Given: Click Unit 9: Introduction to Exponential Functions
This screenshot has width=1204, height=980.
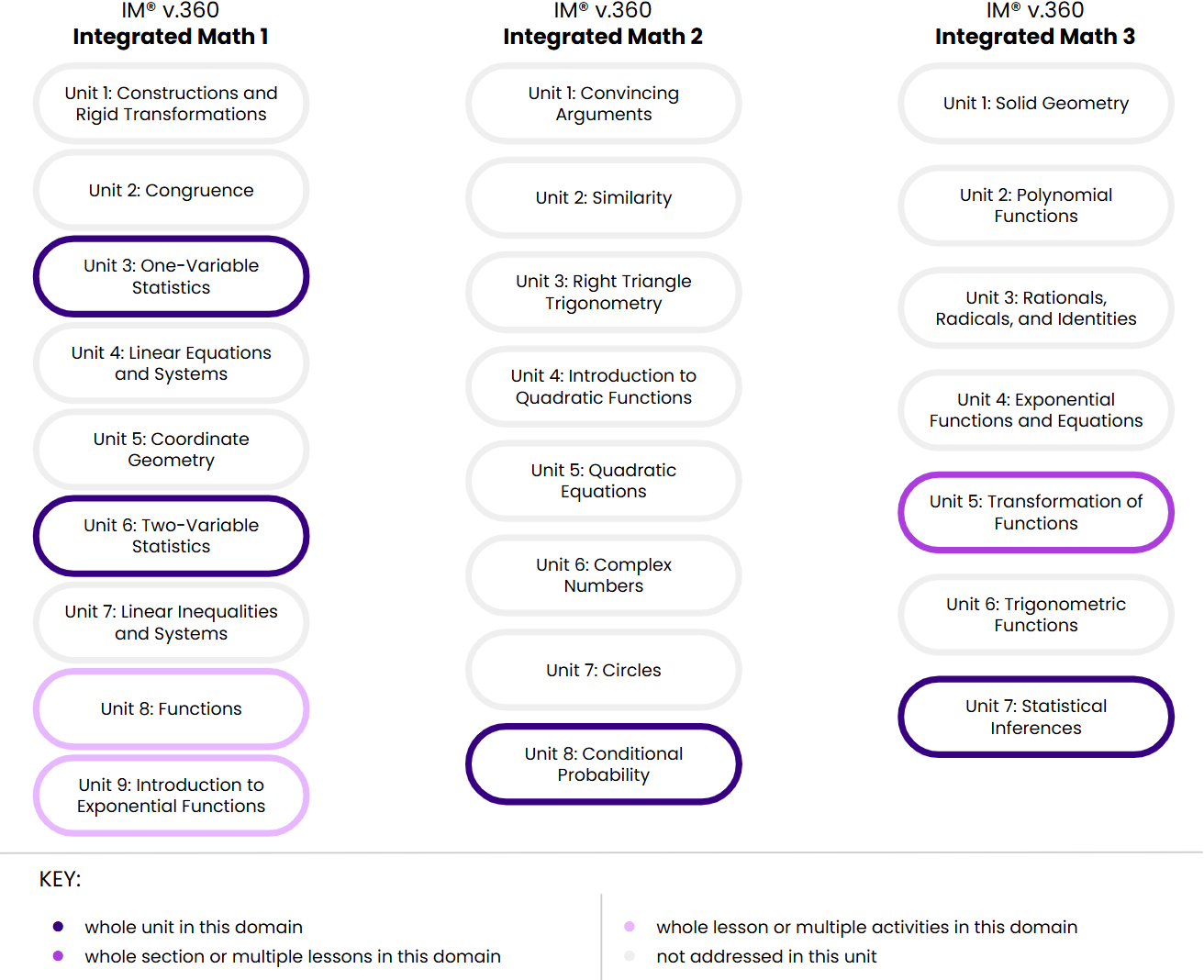Looking at the screenshot, I should tap(172, 796).
